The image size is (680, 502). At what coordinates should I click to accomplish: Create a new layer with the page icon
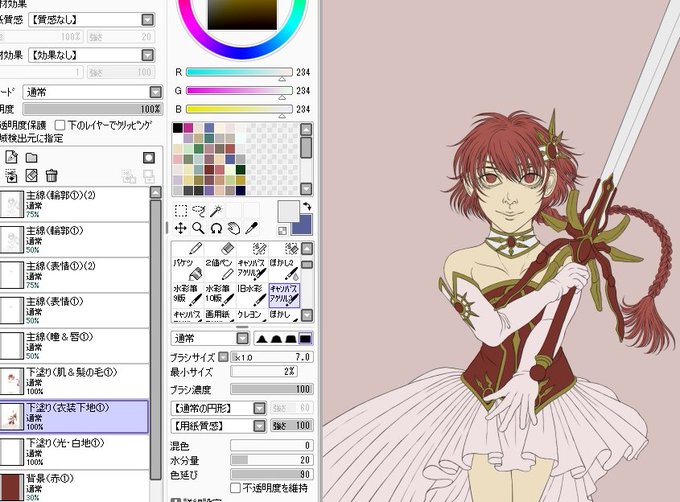11,157
